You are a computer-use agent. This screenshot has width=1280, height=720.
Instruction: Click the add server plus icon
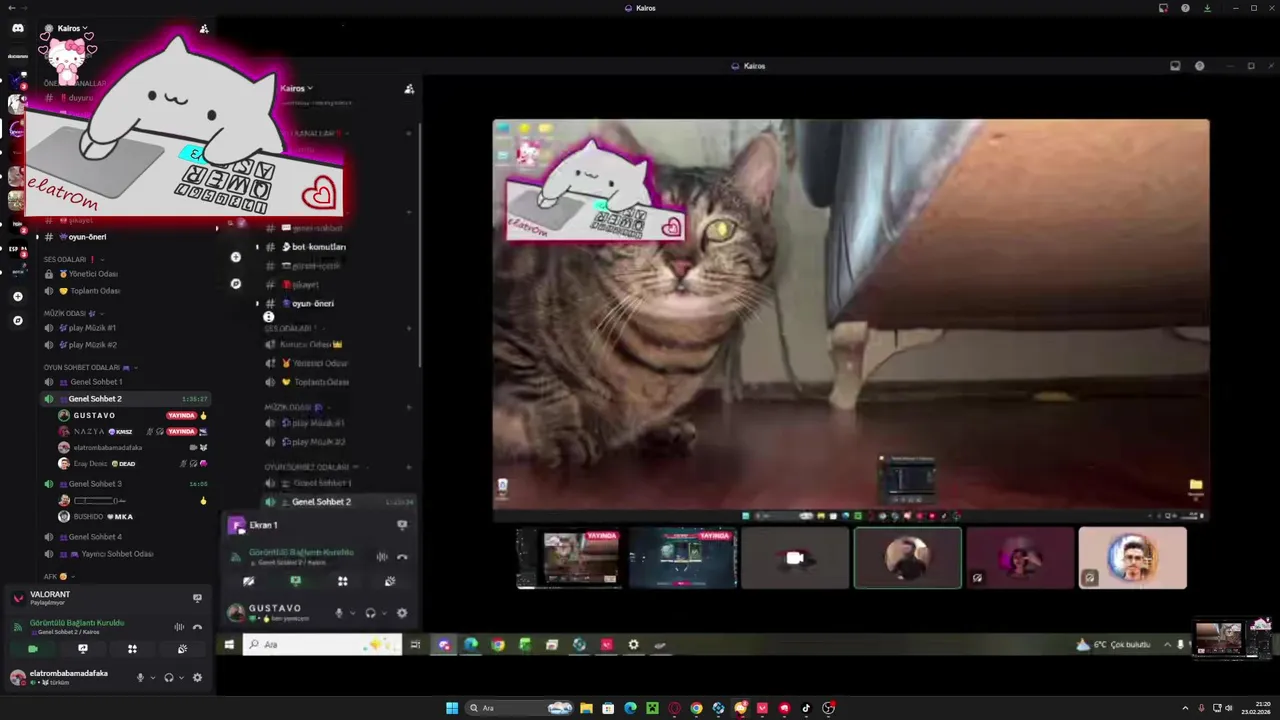click(17, 296)
